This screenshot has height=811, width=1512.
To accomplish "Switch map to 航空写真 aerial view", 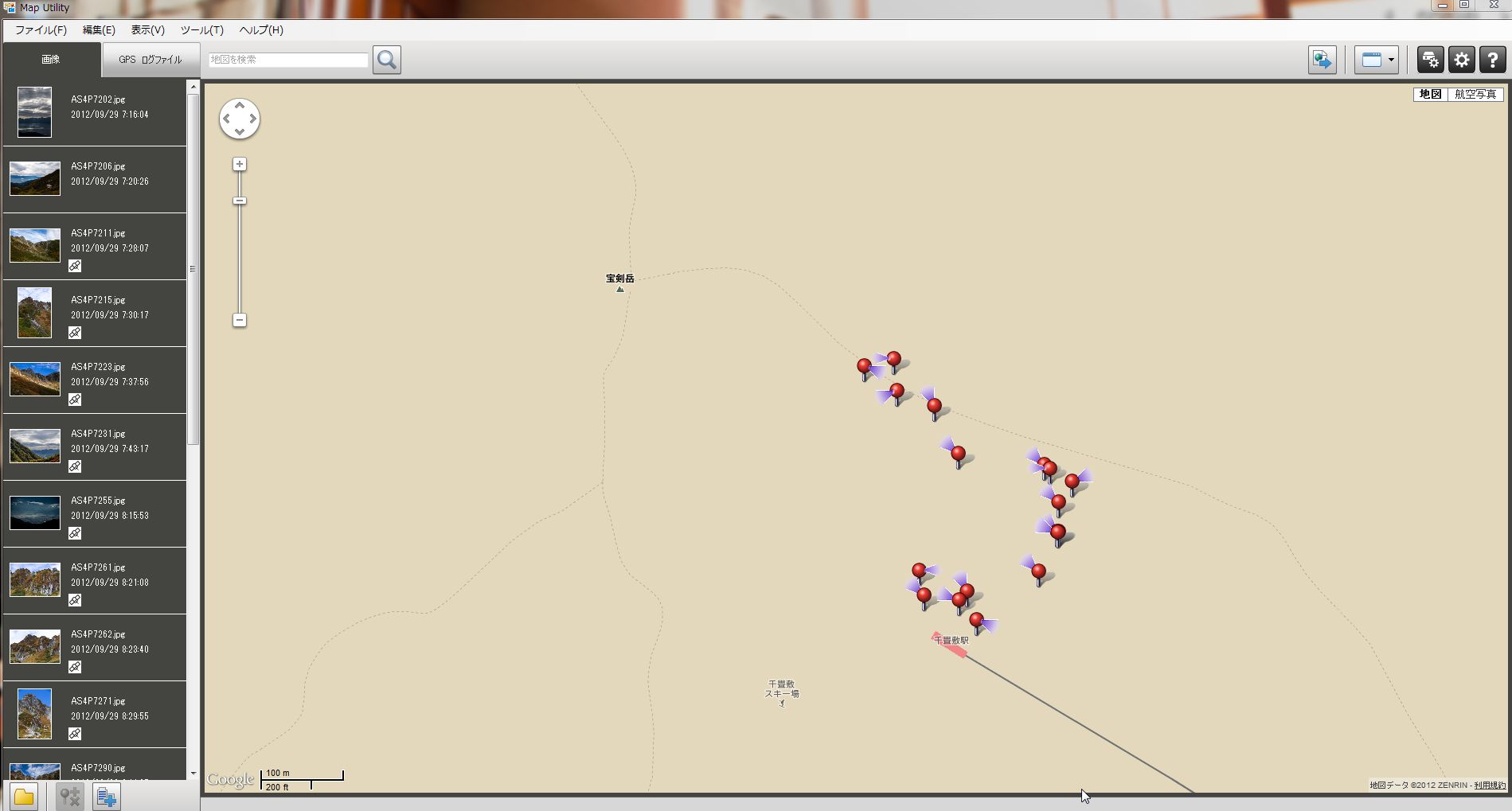I will (x=1475, y=94).
